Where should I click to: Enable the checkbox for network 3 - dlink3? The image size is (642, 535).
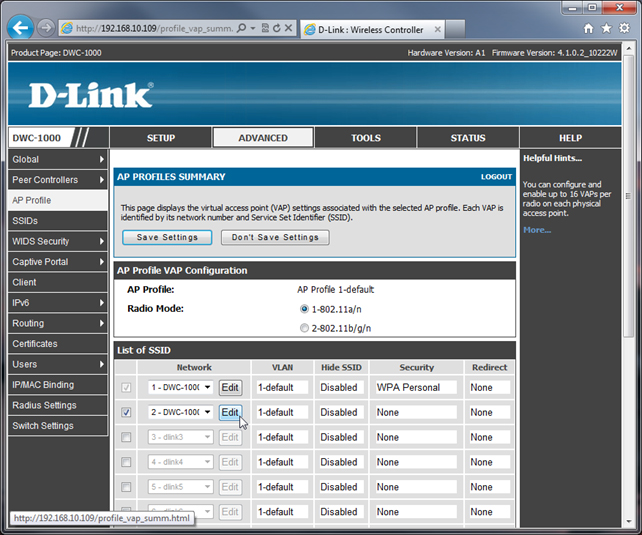pos(126,437)
